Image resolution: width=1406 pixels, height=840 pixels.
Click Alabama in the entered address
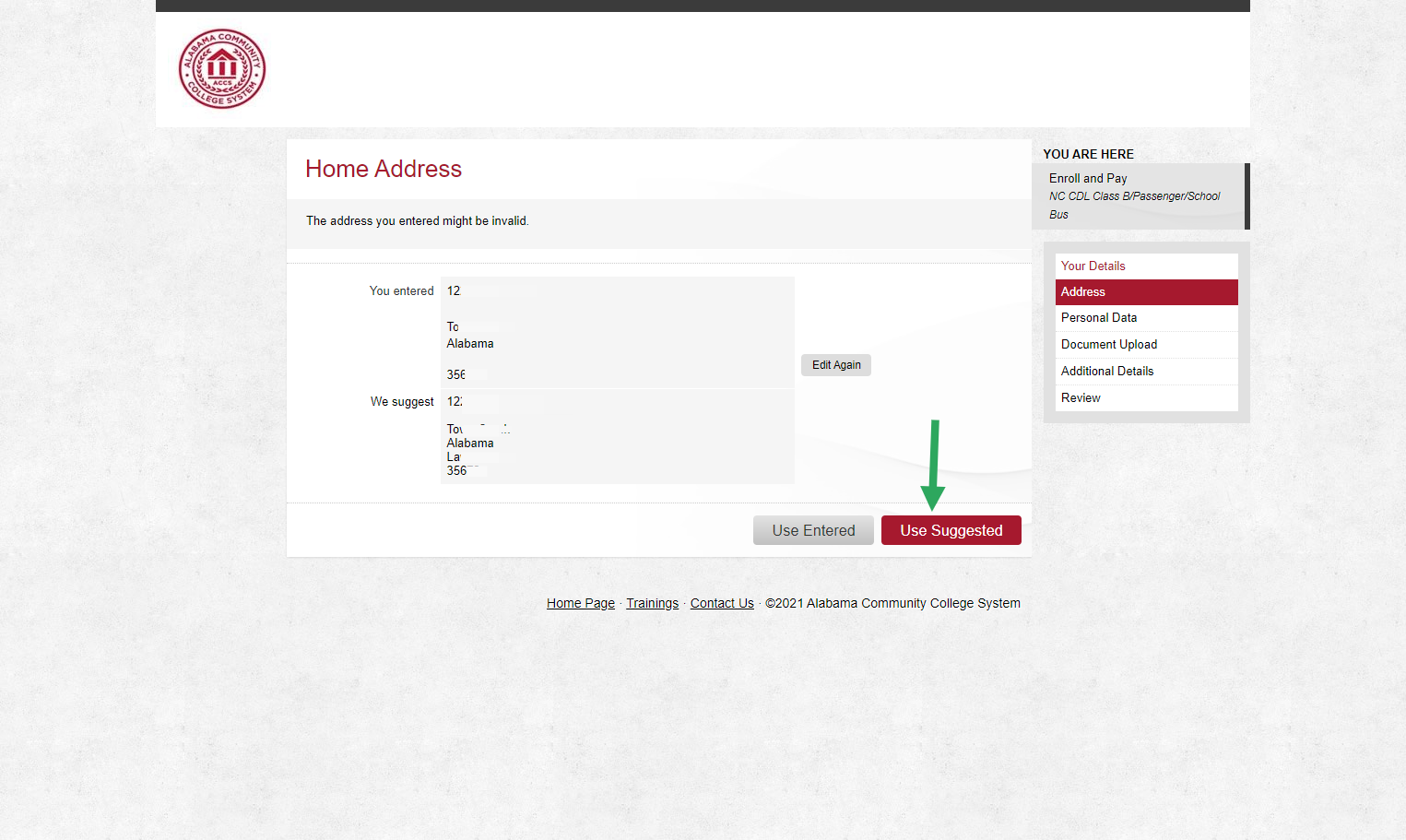(470, 343)
